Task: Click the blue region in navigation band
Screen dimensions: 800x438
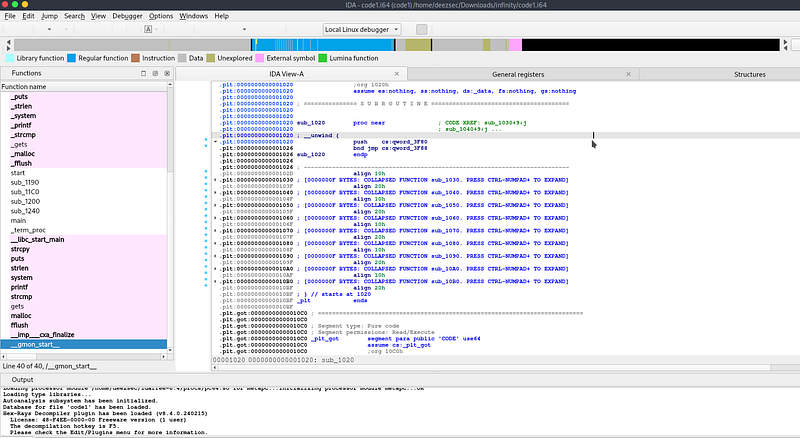Action: click(x=324, y=45)
